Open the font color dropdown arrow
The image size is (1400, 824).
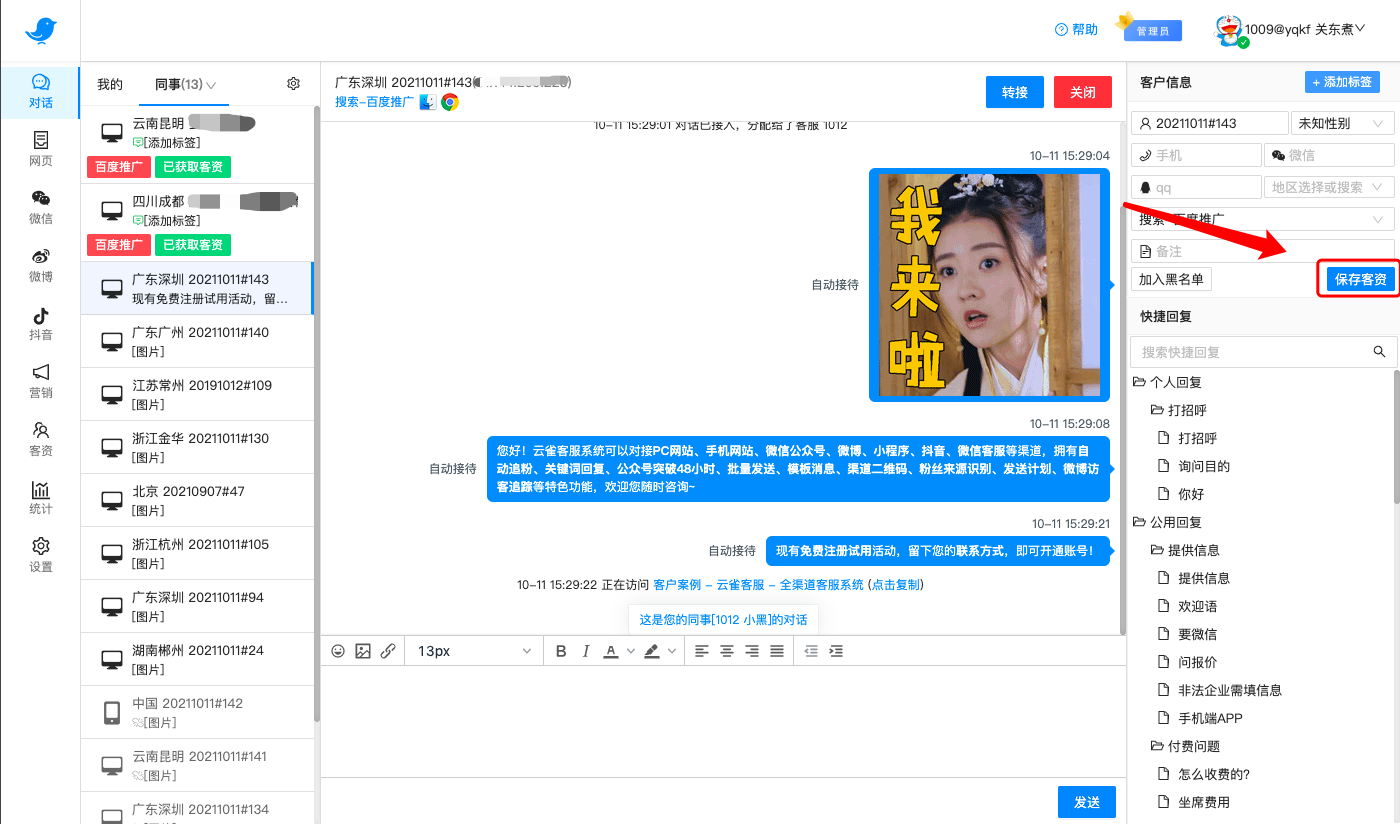tap(631, 651)
